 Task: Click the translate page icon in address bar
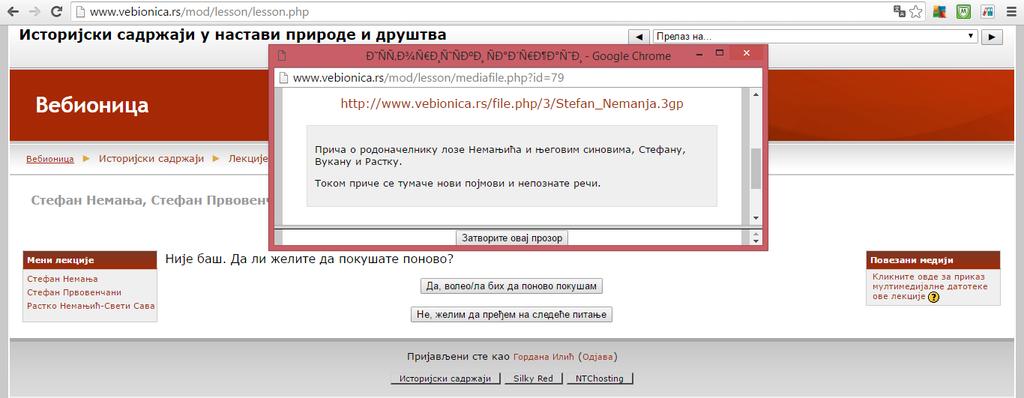coord(899,11)
